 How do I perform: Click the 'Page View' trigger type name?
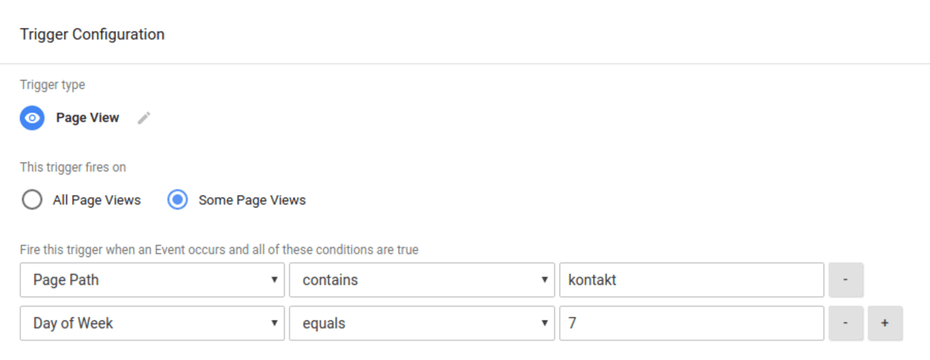pos(88,118)
